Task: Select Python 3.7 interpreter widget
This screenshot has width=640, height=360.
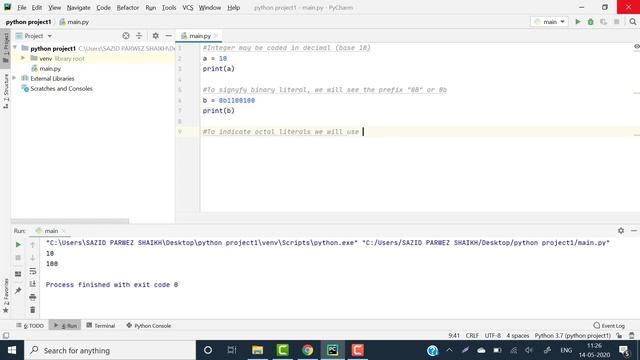Action: pos(573,336)
